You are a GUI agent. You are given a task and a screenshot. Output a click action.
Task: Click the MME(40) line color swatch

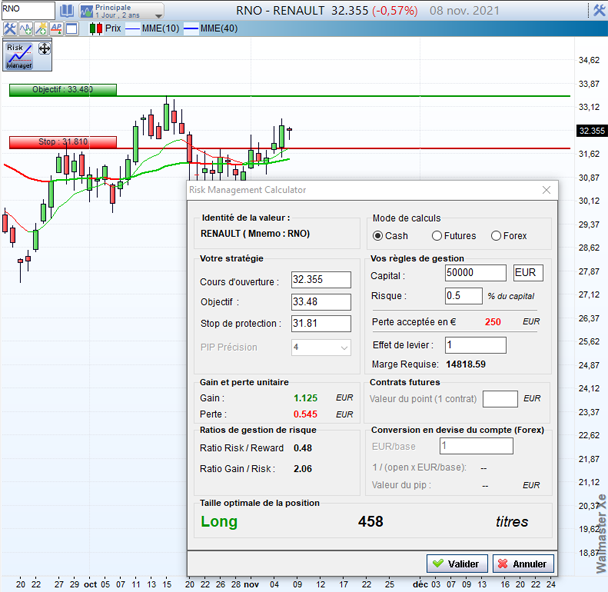[x=191, y=29]
